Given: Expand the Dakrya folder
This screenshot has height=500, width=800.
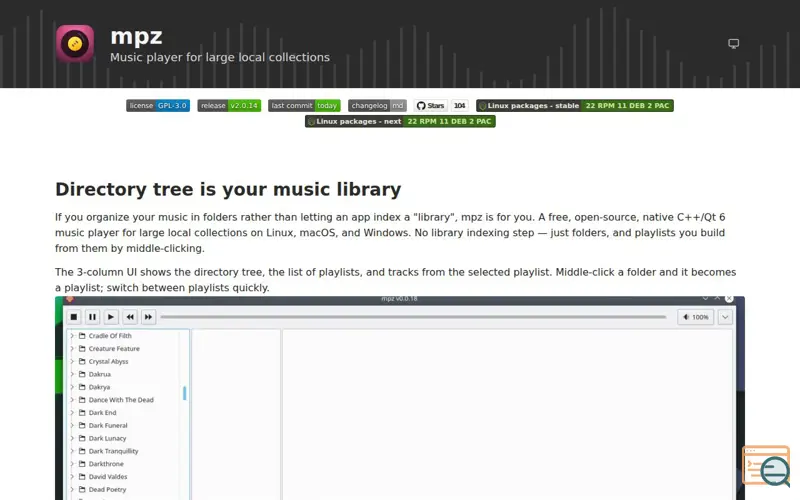Looking at the screenshot, I should coord(72,387).
